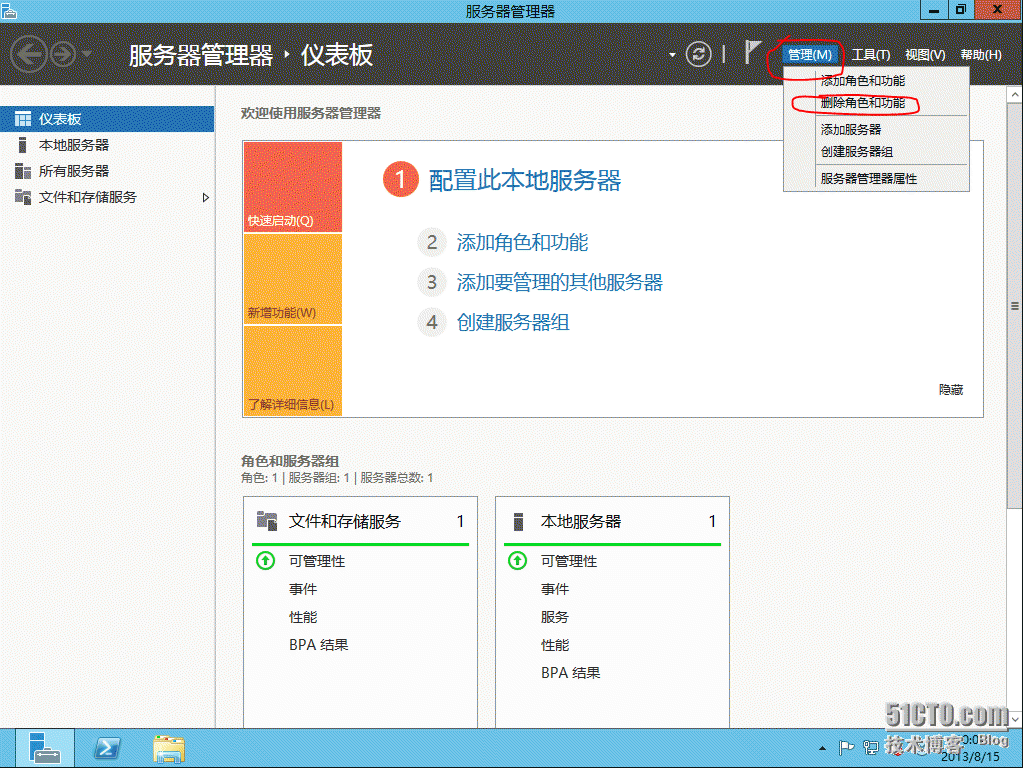The image size is (1023, 768).
Task: Click the Action Center flag in tray
Action: pos(846,747)
